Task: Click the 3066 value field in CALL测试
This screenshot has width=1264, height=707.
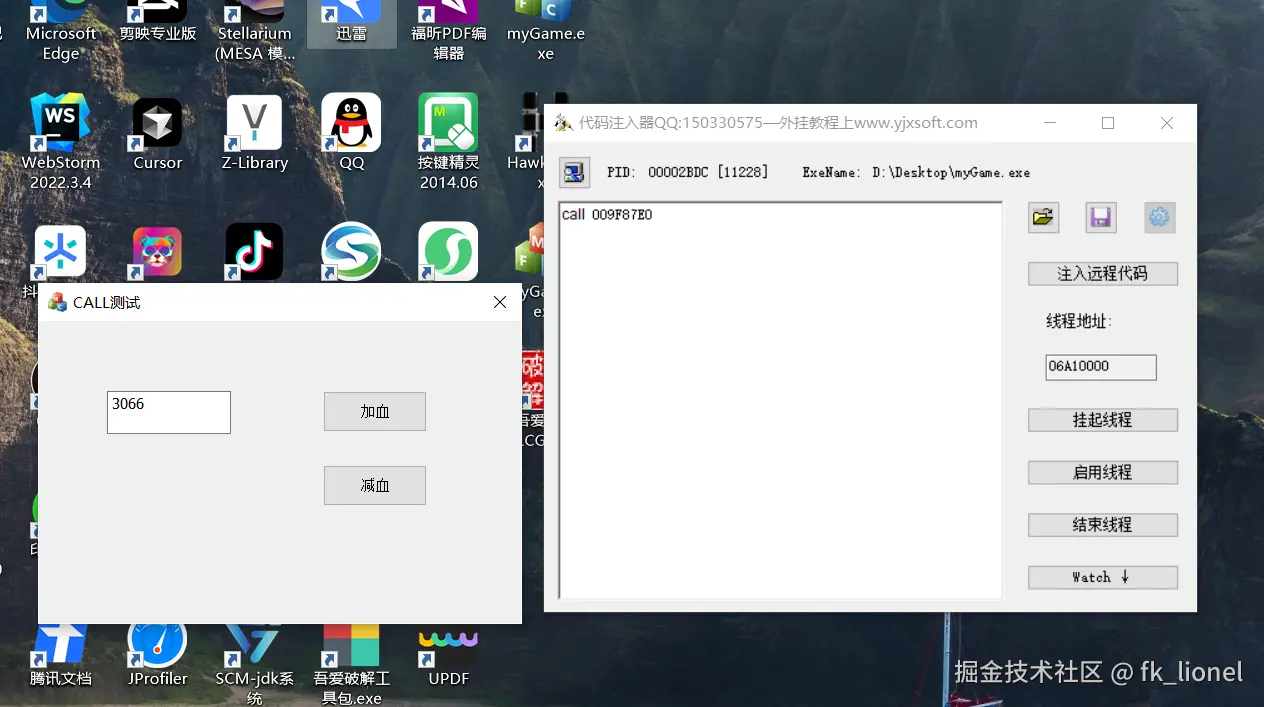Action: [x=169, y=412]
